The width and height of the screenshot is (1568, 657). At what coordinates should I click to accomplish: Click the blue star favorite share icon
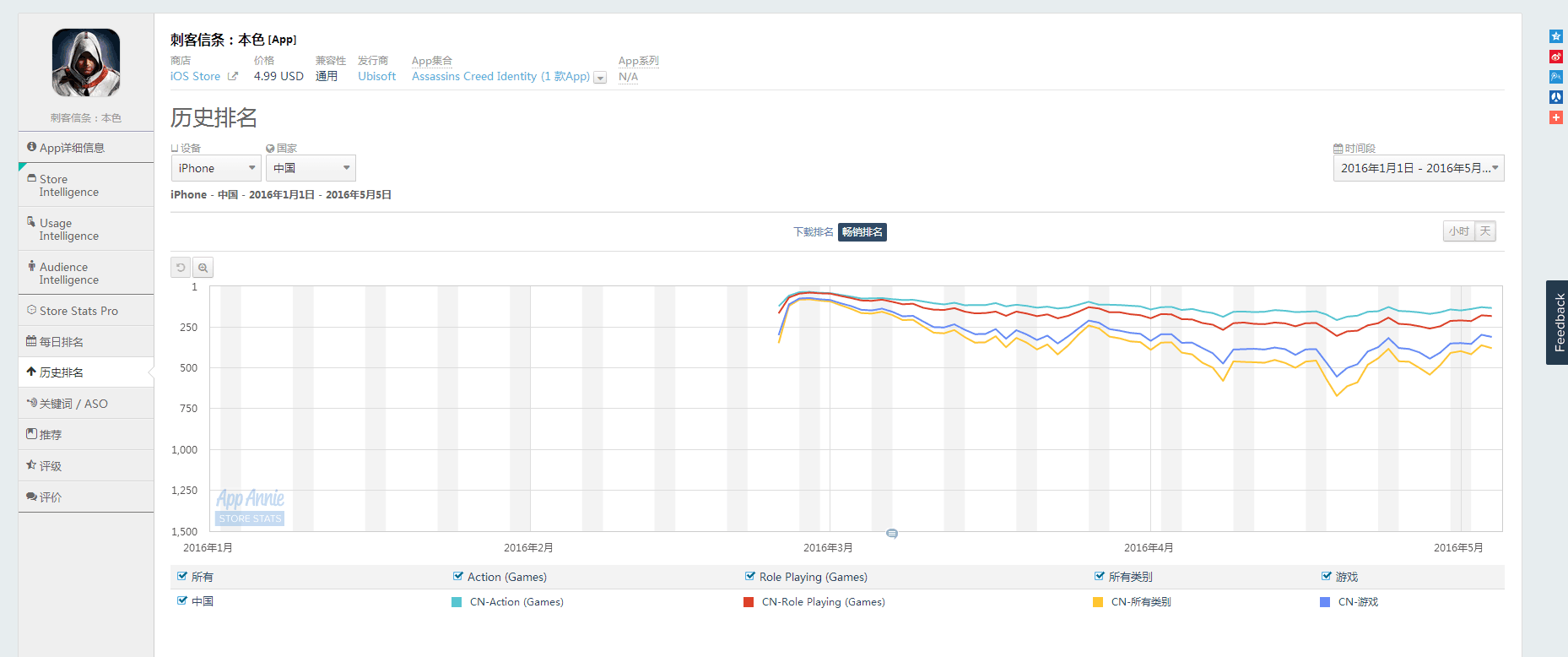pos(1556,36)
